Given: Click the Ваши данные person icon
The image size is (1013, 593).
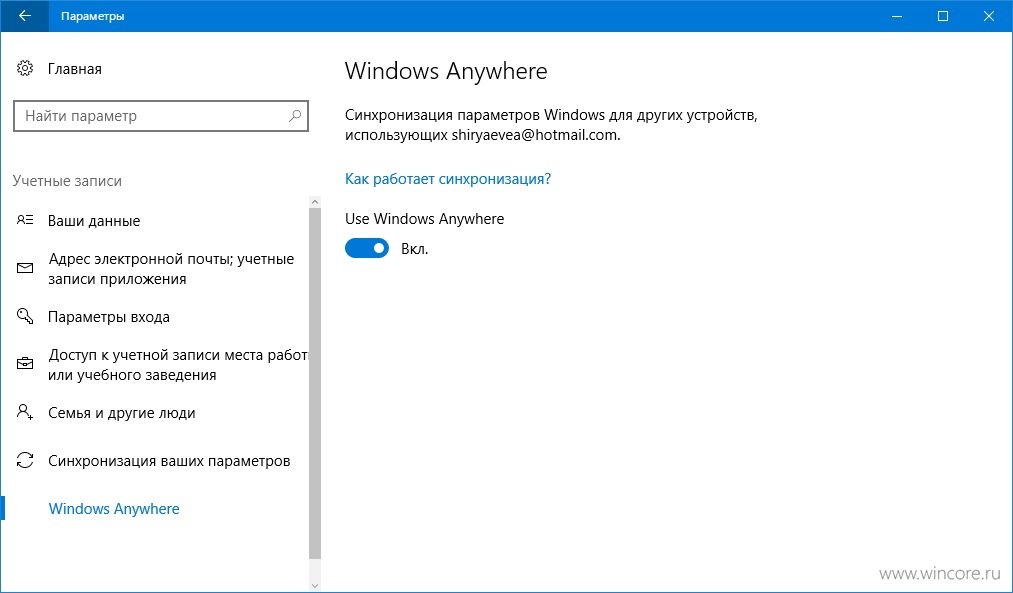Looking at the screenshot, I should click(25, 220).
